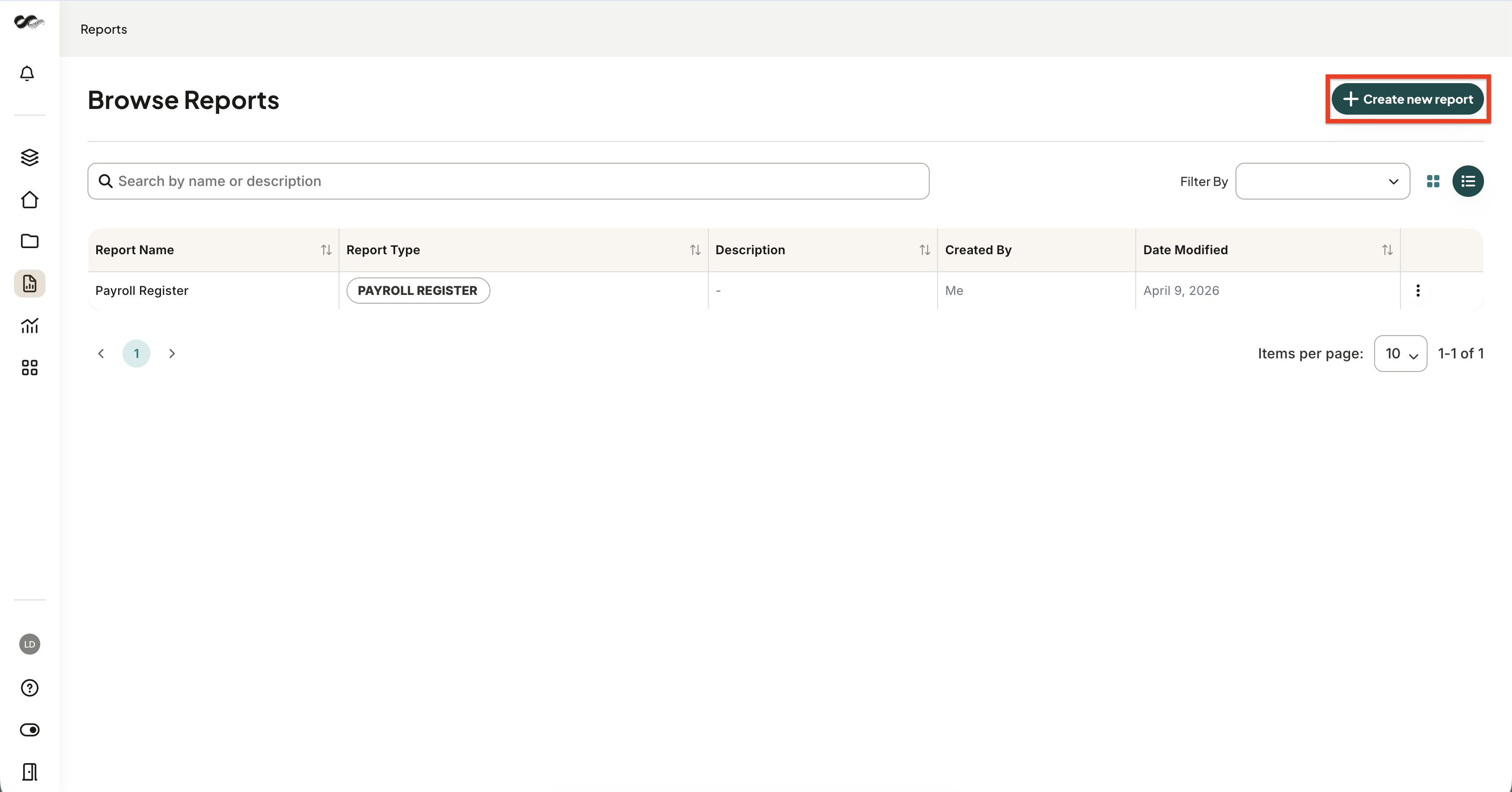Click the 1-1 of 1 count text

[x=1460, y=354]
